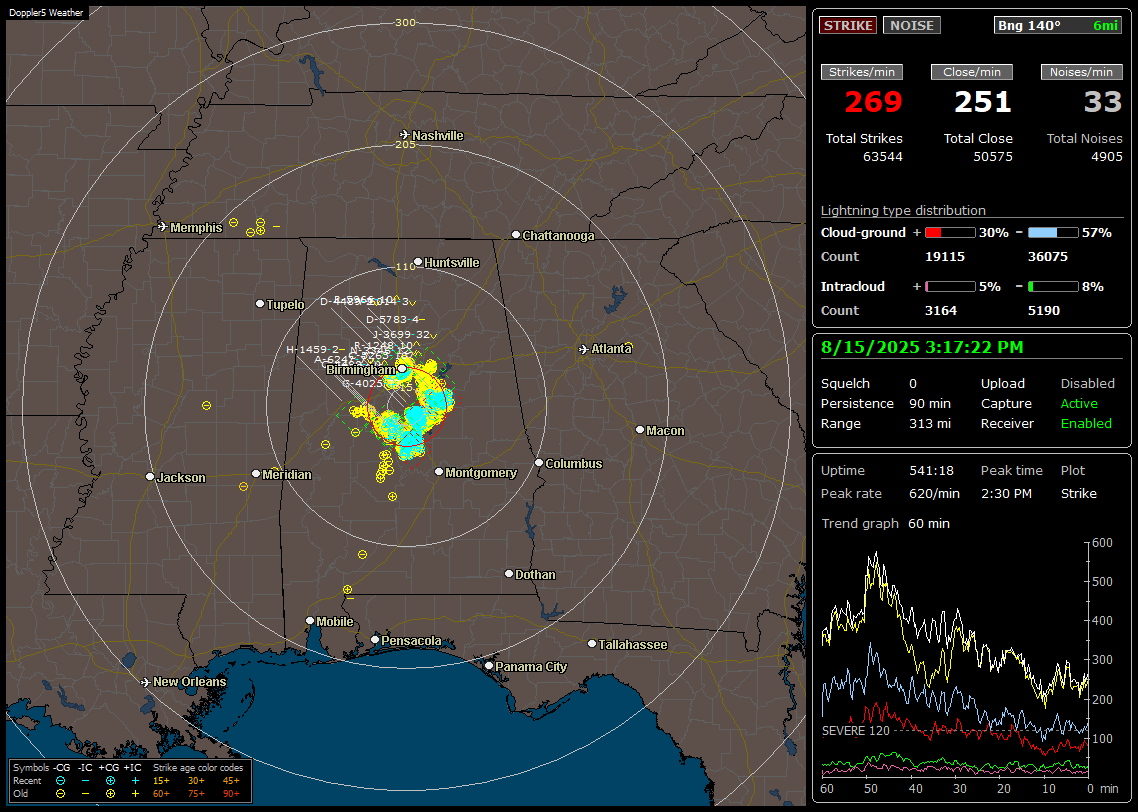Image resolution: width=1138 pixels, height=812 pixels.
Task: Click the 90+ strike age color code
Action: coord(231,794)
